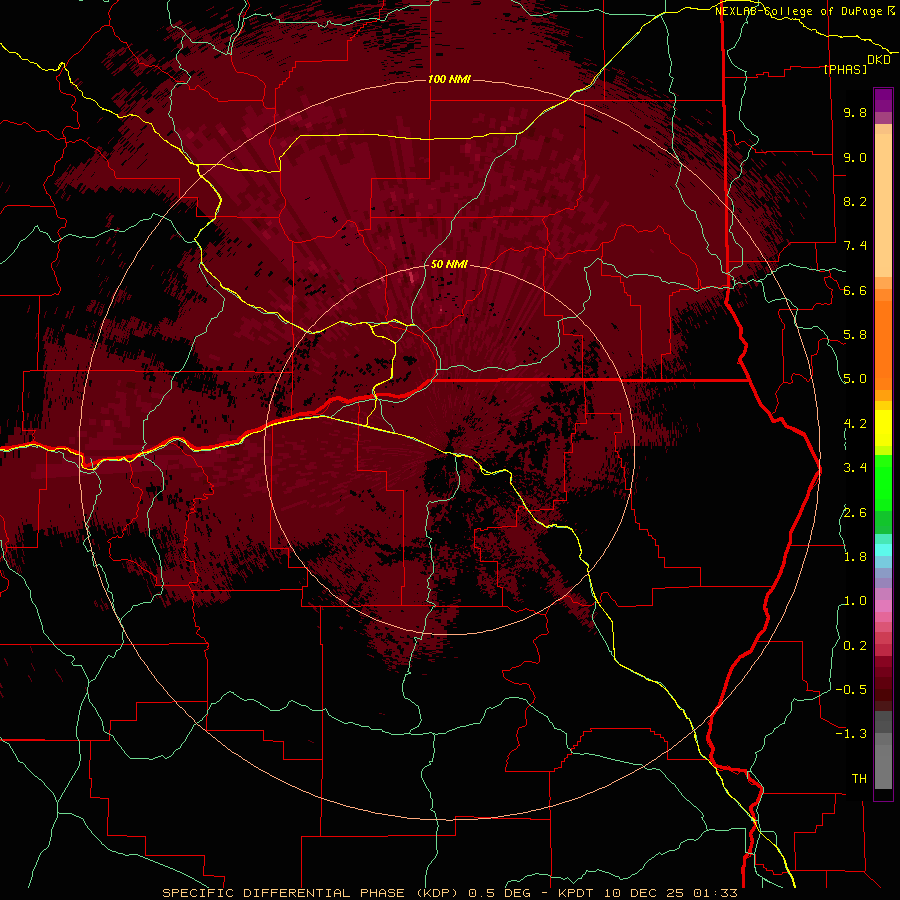Image resolution: width=900 pixels, height=900 pixels.
Task: Click the NEXLAB-College of DuPage label
Action: click(801, 11)
